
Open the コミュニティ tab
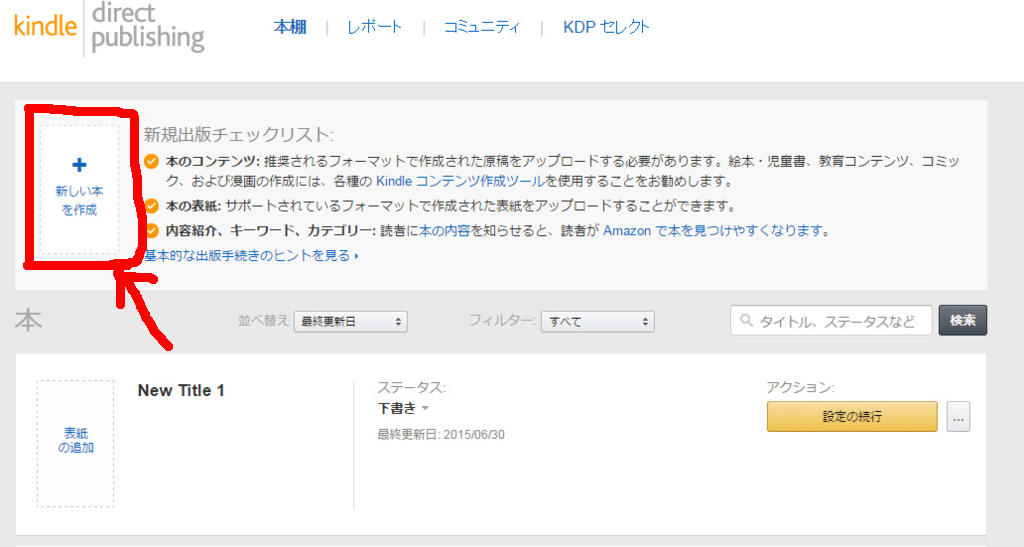click(482, 27)
